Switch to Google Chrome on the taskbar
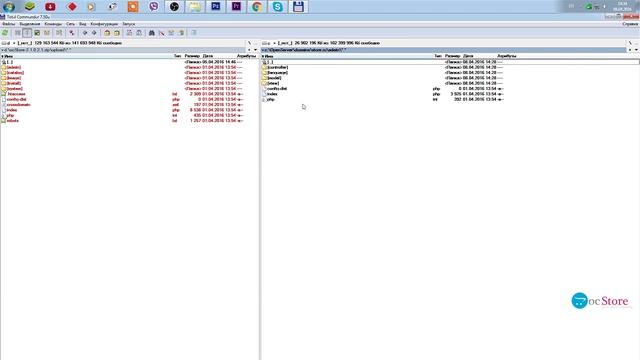640x360 pixels. click(257, 7)
